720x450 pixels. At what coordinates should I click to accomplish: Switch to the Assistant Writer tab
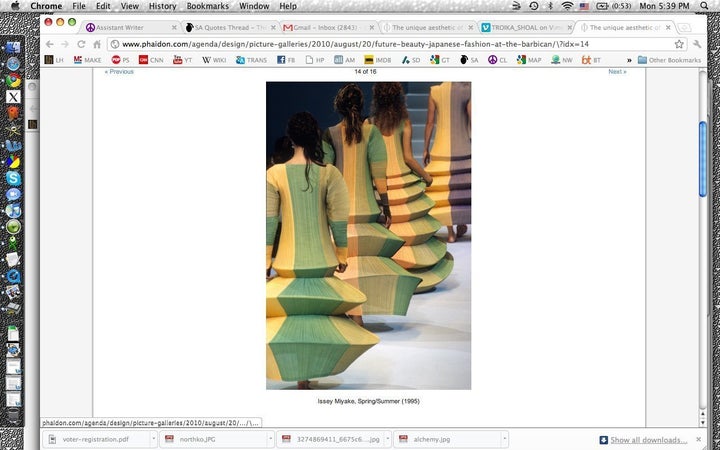click(129, 28)
